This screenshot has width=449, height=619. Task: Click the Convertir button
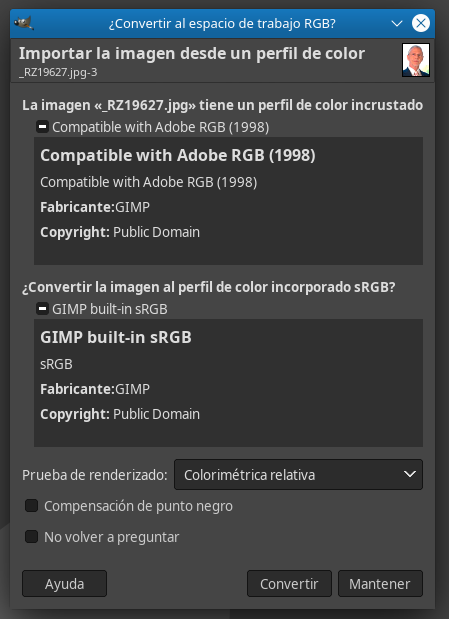click(289, 583)
